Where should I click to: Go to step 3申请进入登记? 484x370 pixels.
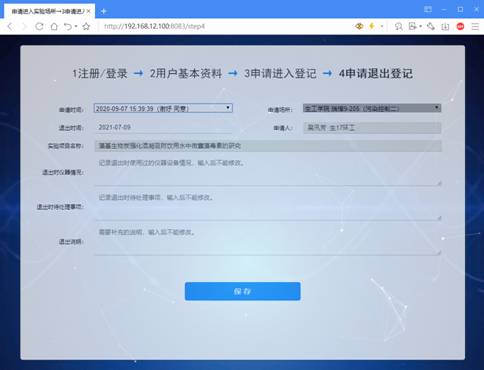(280, 73)
